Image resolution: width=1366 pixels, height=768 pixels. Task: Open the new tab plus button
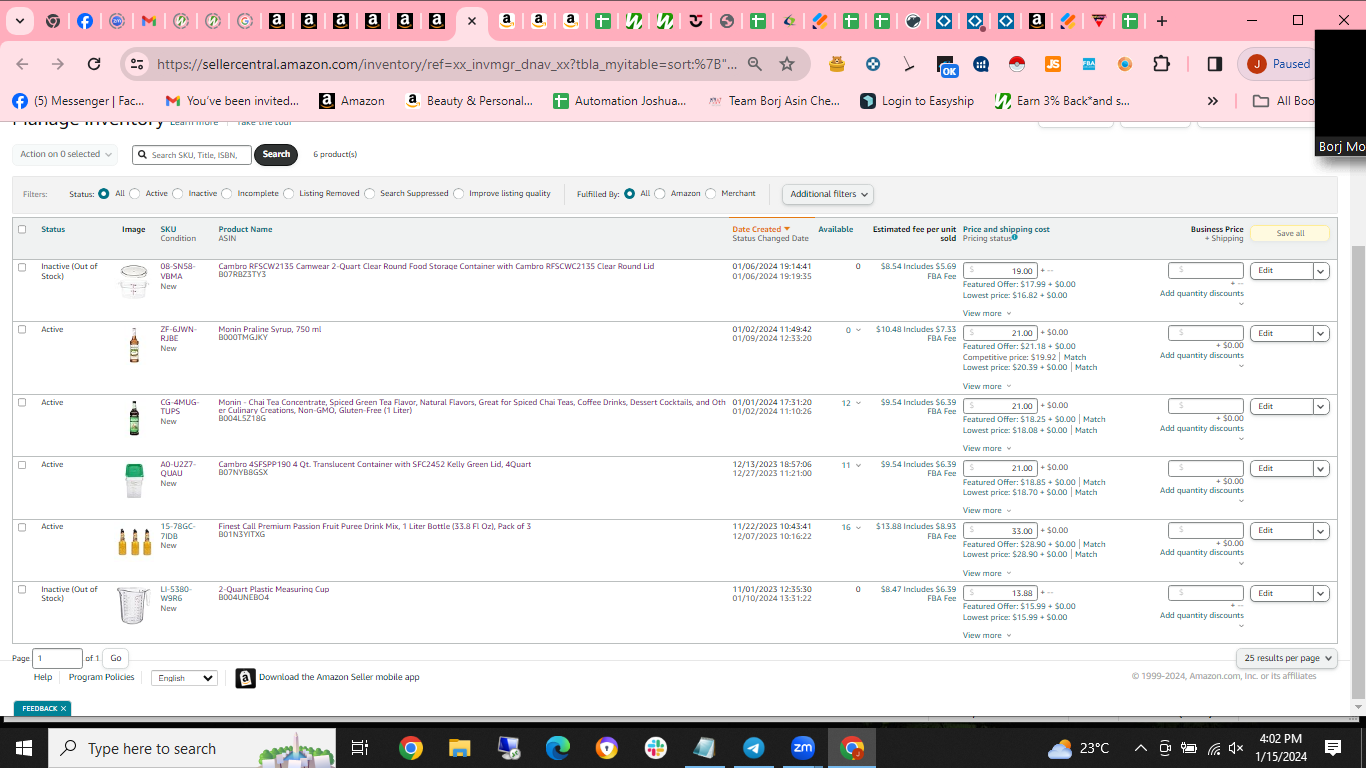[x=1161, y=21]
